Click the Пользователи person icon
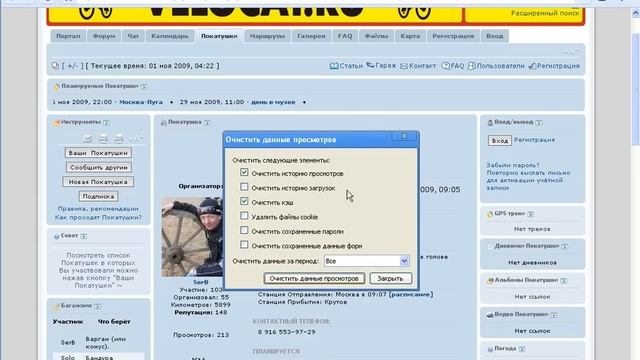Image resolution: width=640 pixels, height=360 pixels. point(471,66)
